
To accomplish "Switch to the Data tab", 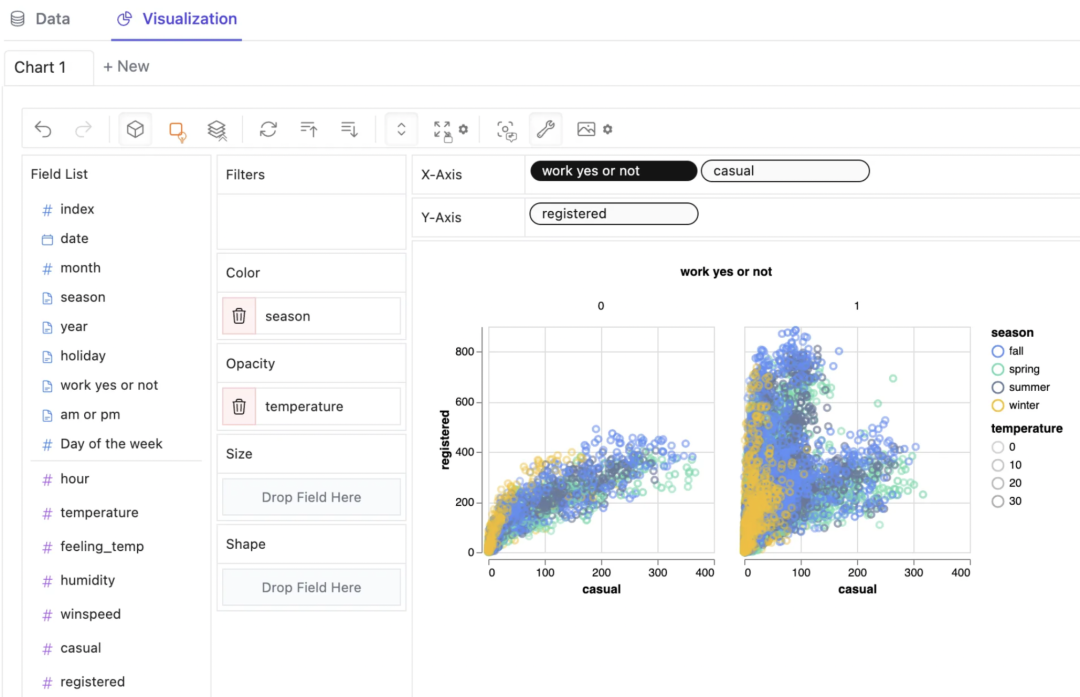I will (x=41, y=19).
